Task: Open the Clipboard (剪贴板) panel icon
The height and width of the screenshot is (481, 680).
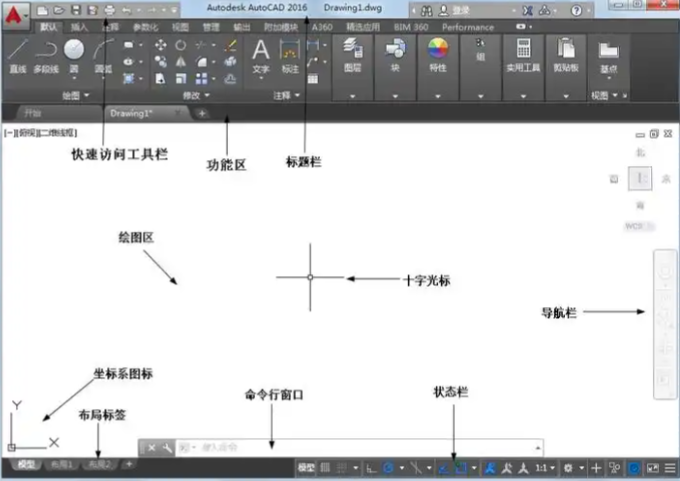Action: coord(566,48)
